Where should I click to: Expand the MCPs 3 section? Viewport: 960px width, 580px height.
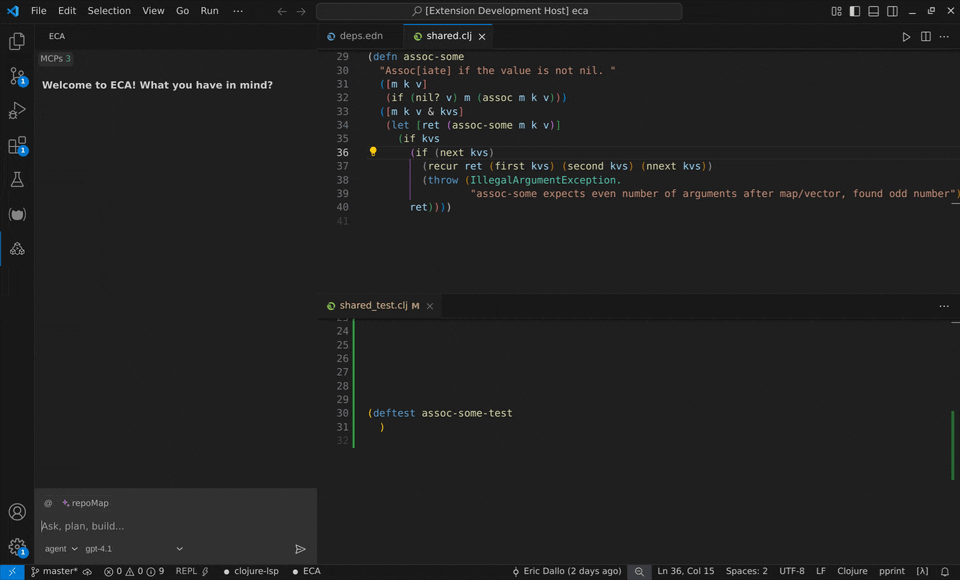point(55,58)
